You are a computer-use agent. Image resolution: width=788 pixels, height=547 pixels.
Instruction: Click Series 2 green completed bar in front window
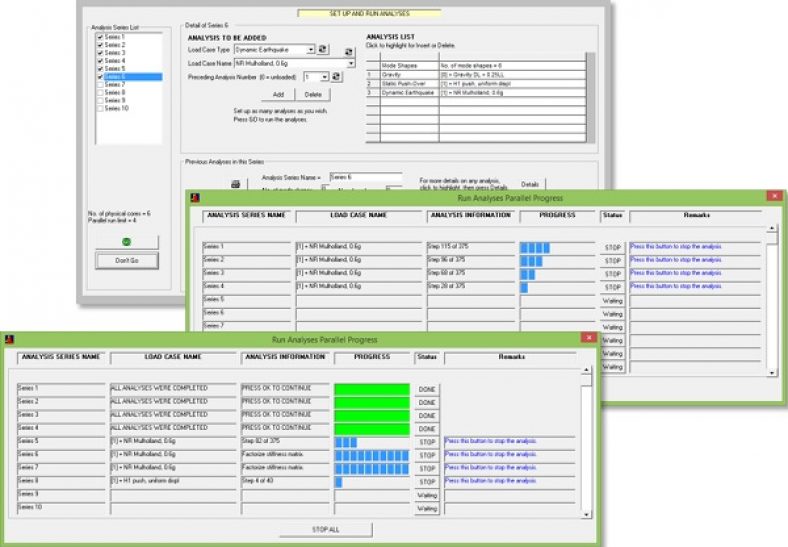372,403
